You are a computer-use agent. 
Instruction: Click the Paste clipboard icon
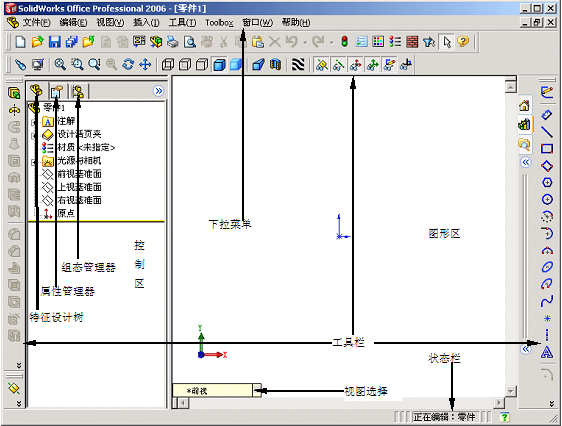(257, 42)
